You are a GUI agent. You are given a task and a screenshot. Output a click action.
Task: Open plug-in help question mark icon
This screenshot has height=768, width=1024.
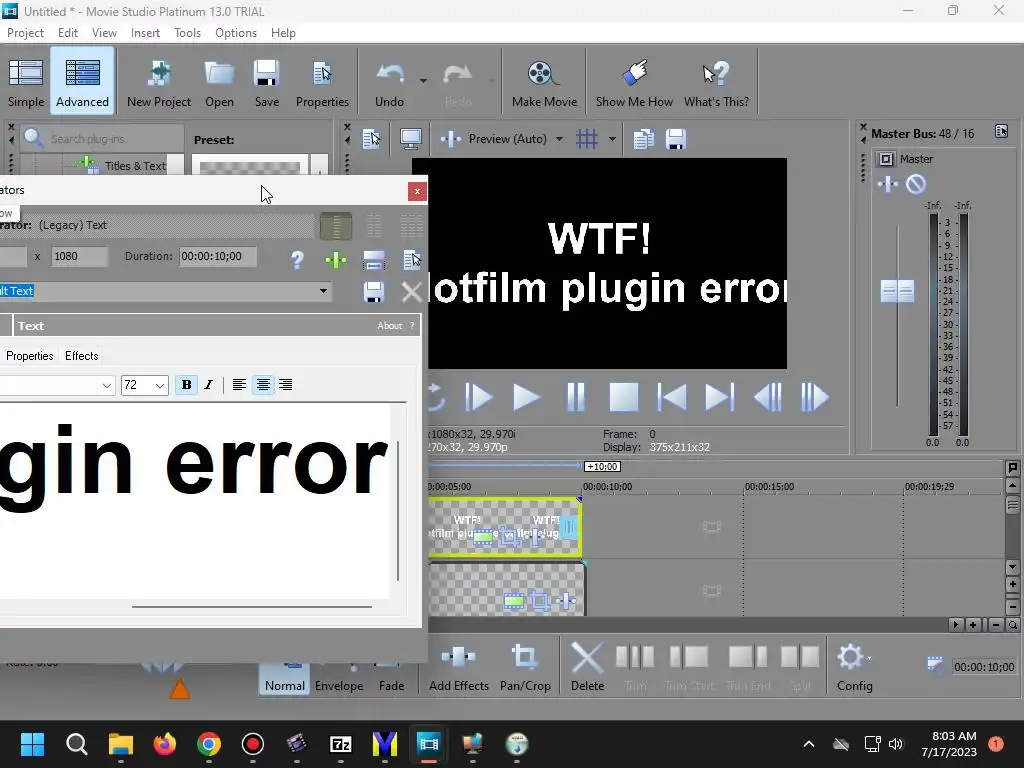tap(297, 260)
